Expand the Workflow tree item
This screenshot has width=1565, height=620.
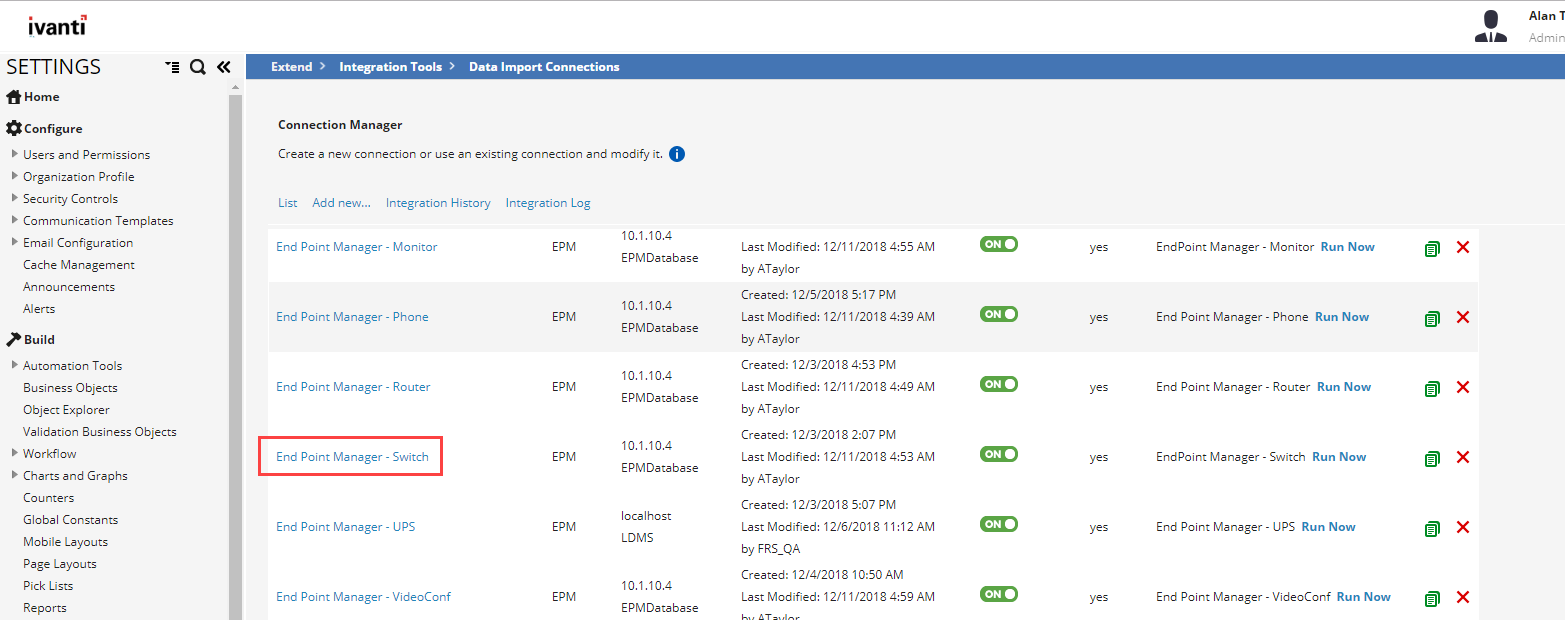[14, 453]
